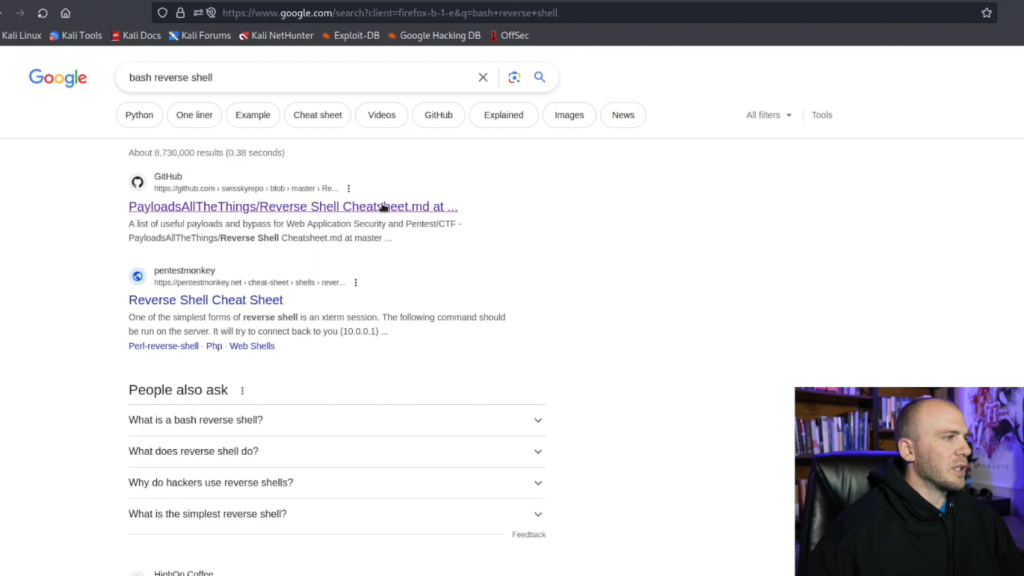Click the About 8,730,000 results text
Viewport: 1024px width, 576px height.
pos(206,153)
